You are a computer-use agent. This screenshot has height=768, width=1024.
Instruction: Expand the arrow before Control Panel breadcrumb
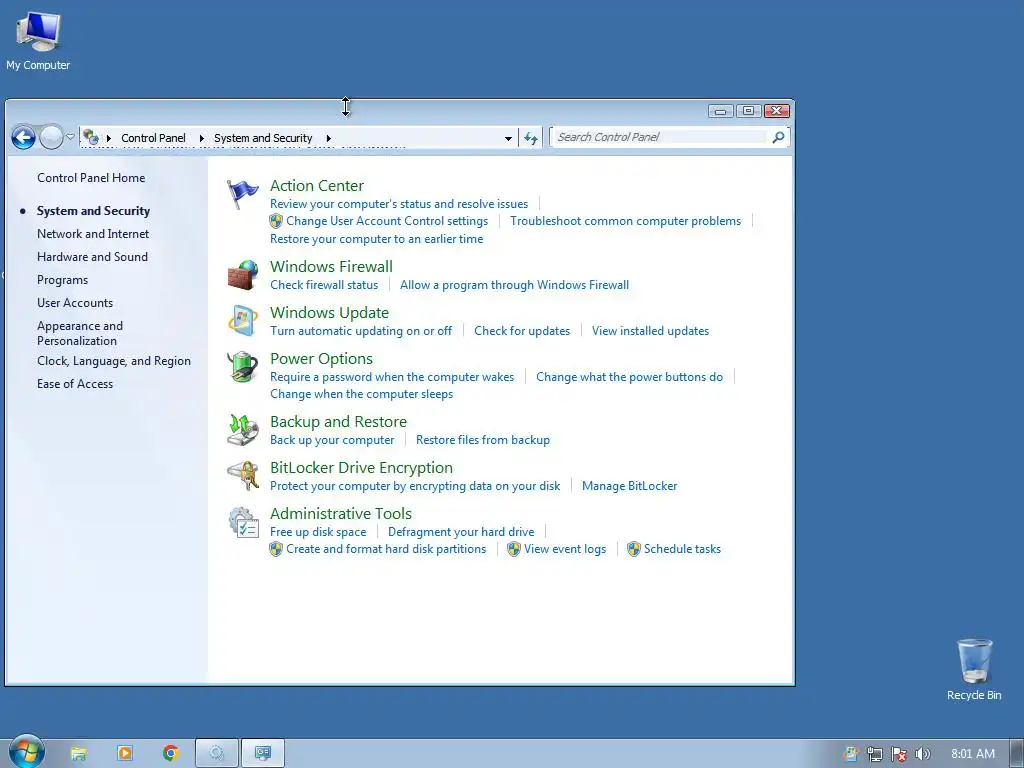pos(108,138)
